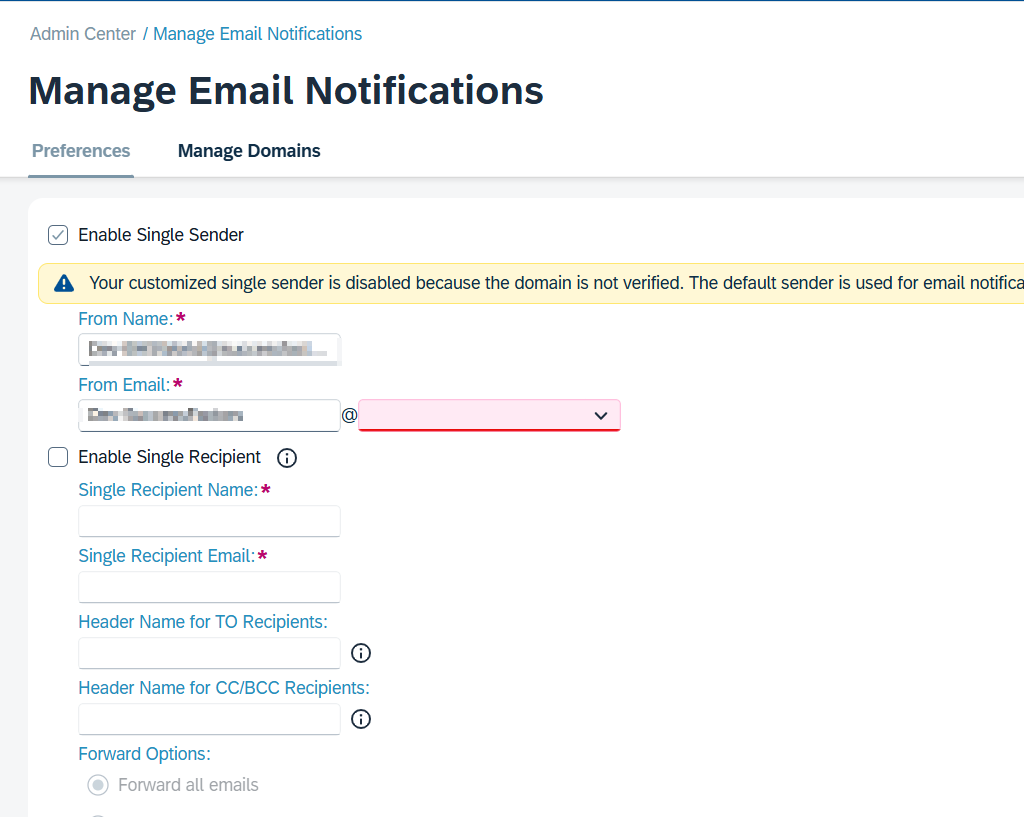Click info icon next to TO Recipients header field
Screen dimensions: 1024x817
click(361, 653)
